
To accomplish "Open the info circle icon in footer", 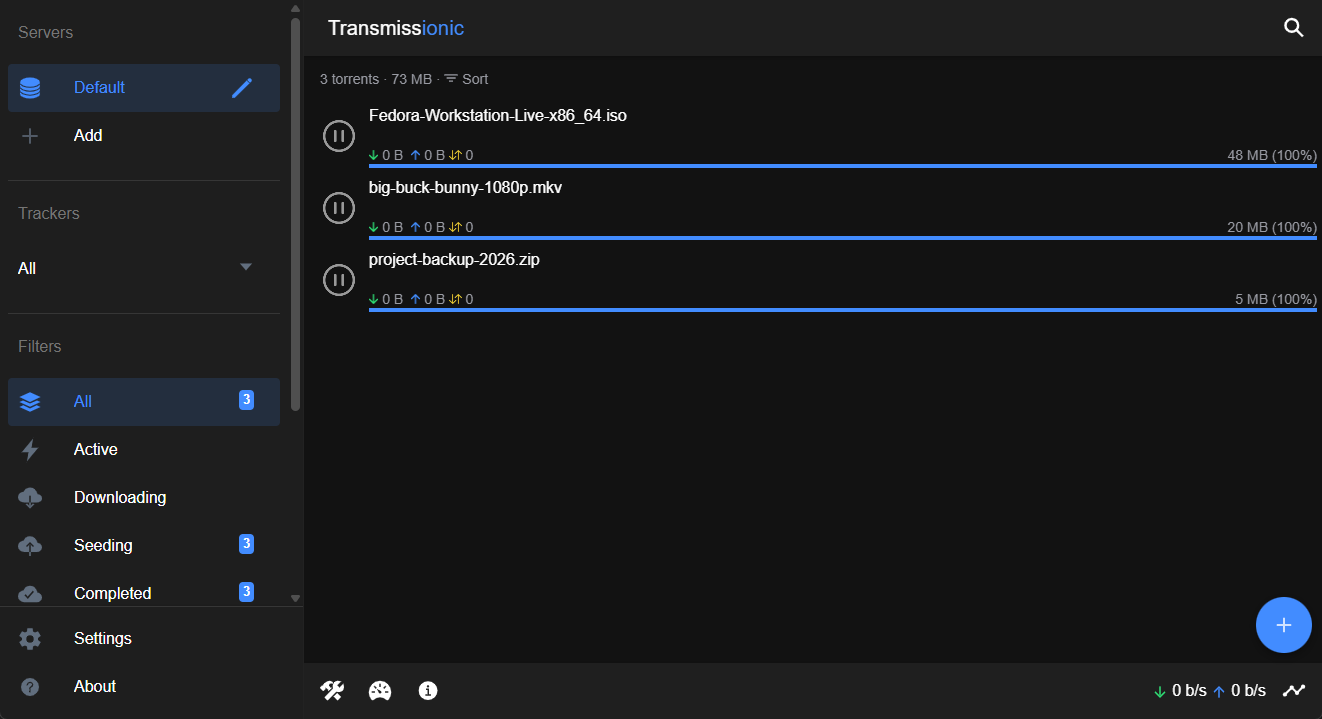I will tap(428, 691).
